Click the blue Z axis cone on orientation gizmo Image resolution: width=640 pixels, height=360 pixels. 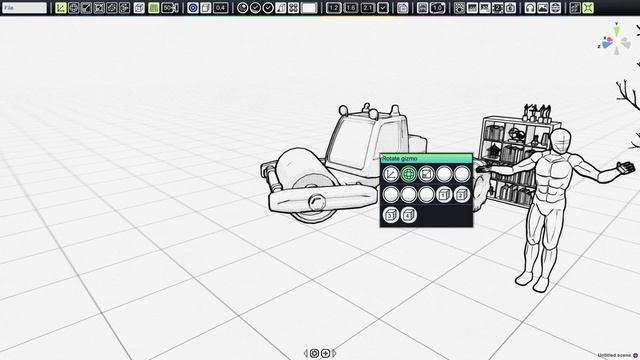(607, 44)
